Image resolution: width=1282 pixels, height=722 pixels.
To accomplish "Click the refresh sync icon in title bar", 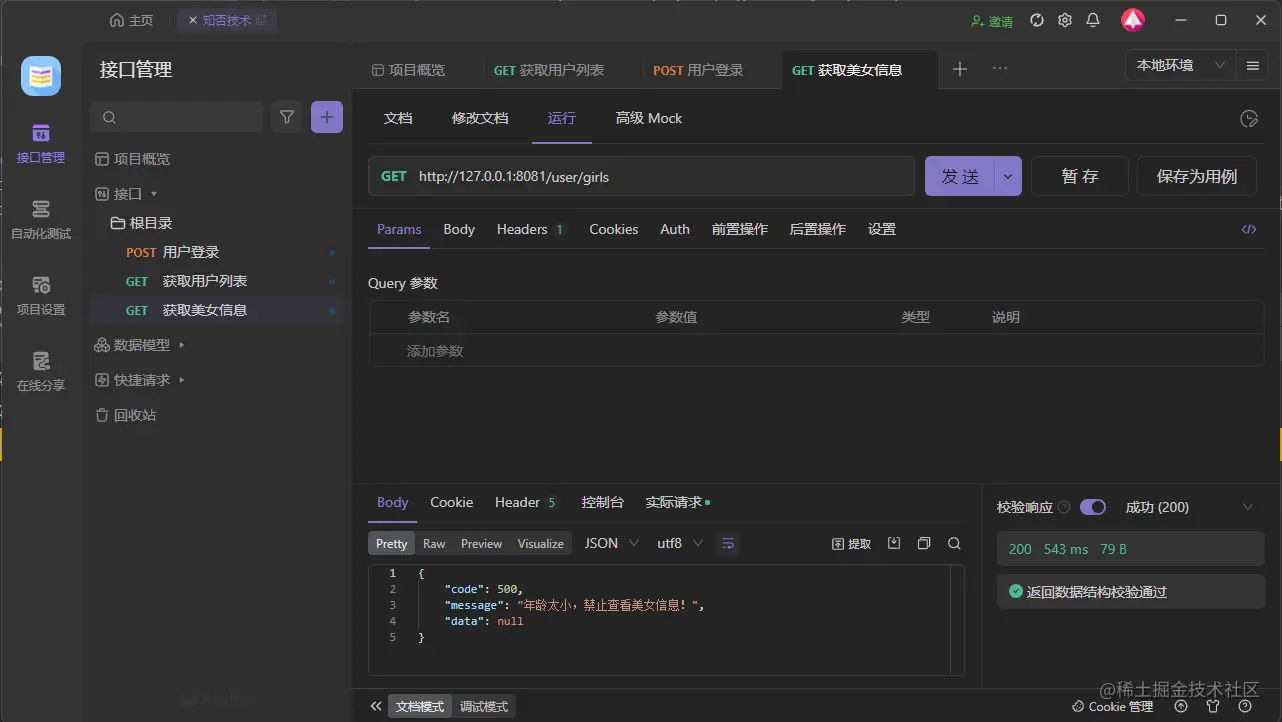I will point(1037,20).
